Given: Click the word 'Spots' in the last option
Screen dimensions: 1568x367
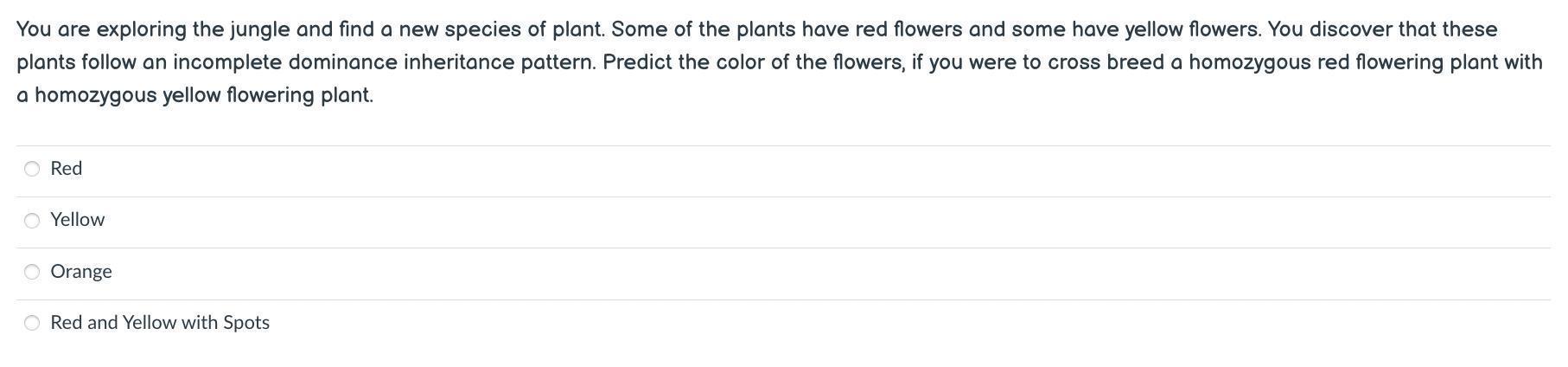Looking at the screenshot, I should (246, 323).
